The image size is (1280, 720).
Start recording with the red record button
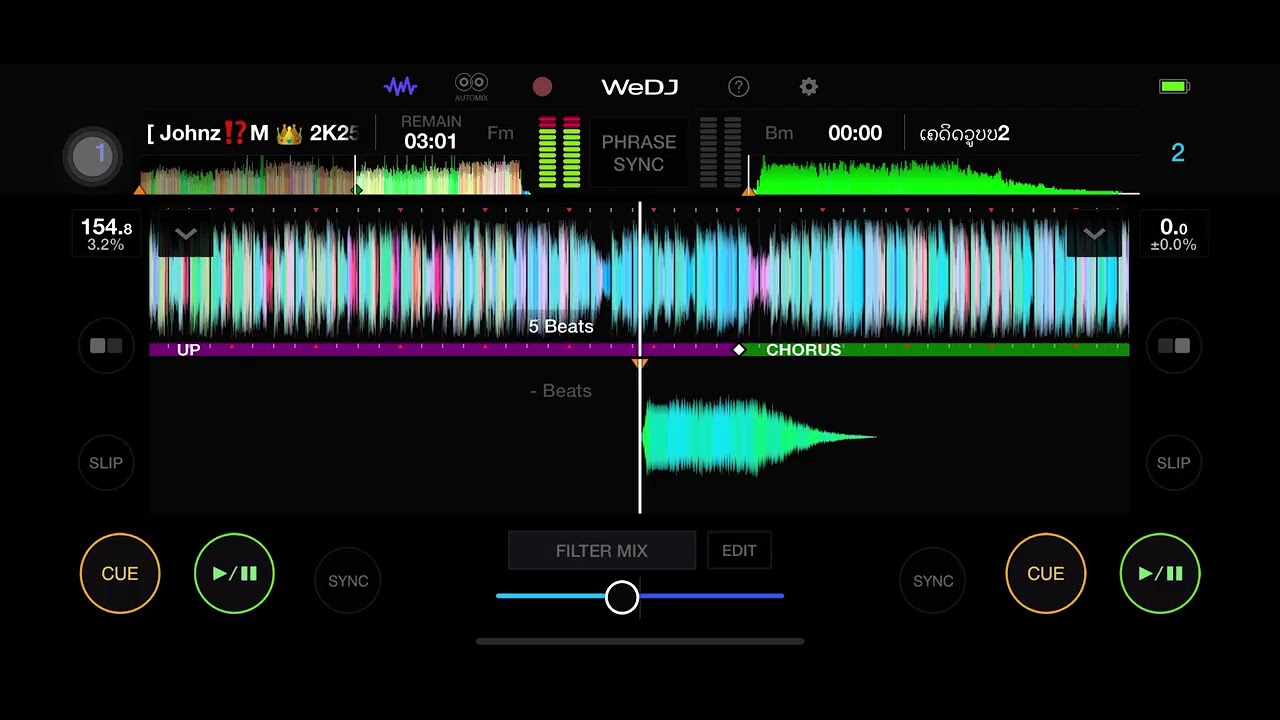pos(542,87)
